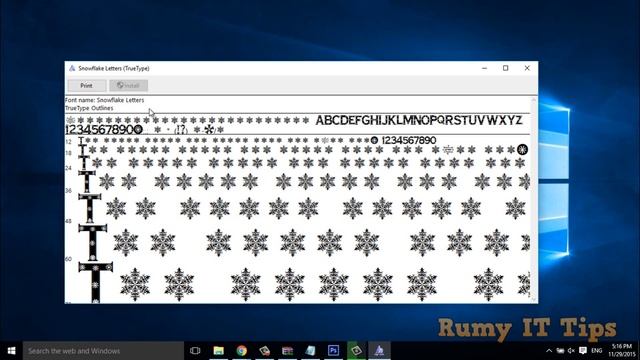Click the 'Font name: Snowflake Letters' text
The image size is (640, 360).
[104, 100]
